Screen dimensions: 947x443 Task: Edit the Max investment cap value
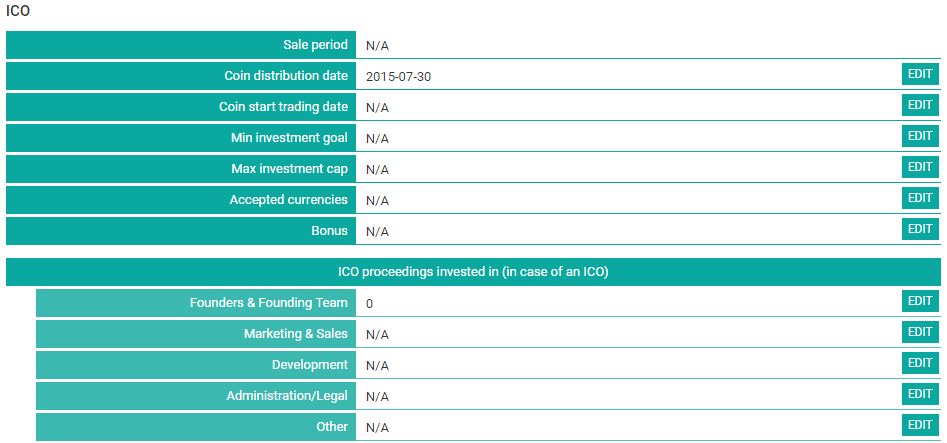pos(920,167)
